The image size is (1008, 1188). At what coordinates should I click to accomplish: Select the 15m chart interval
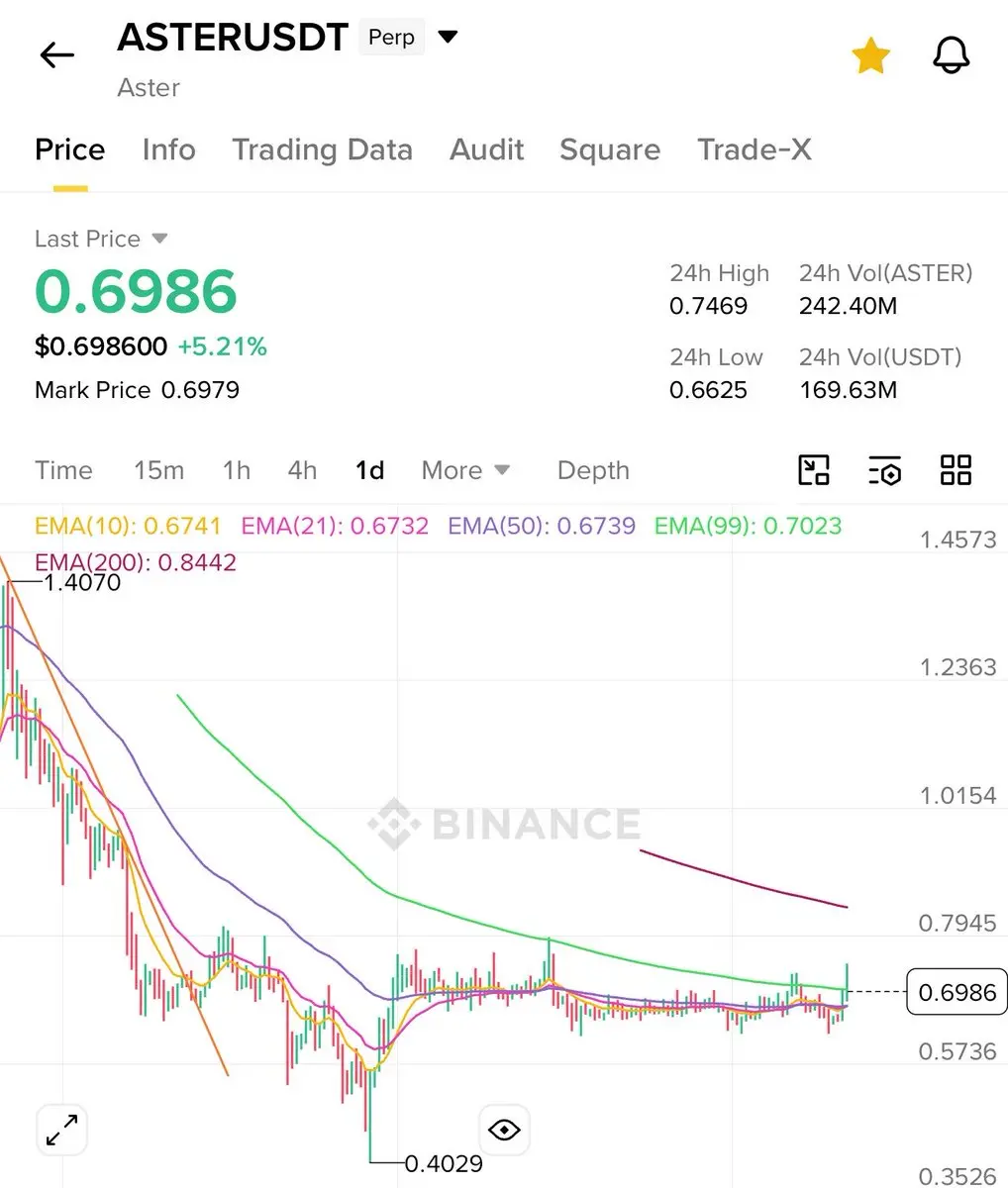point(158,470)
